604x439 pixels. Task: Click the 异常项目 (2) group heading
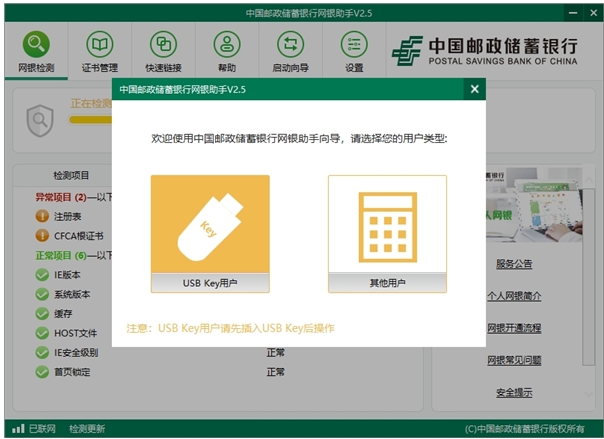61,198
